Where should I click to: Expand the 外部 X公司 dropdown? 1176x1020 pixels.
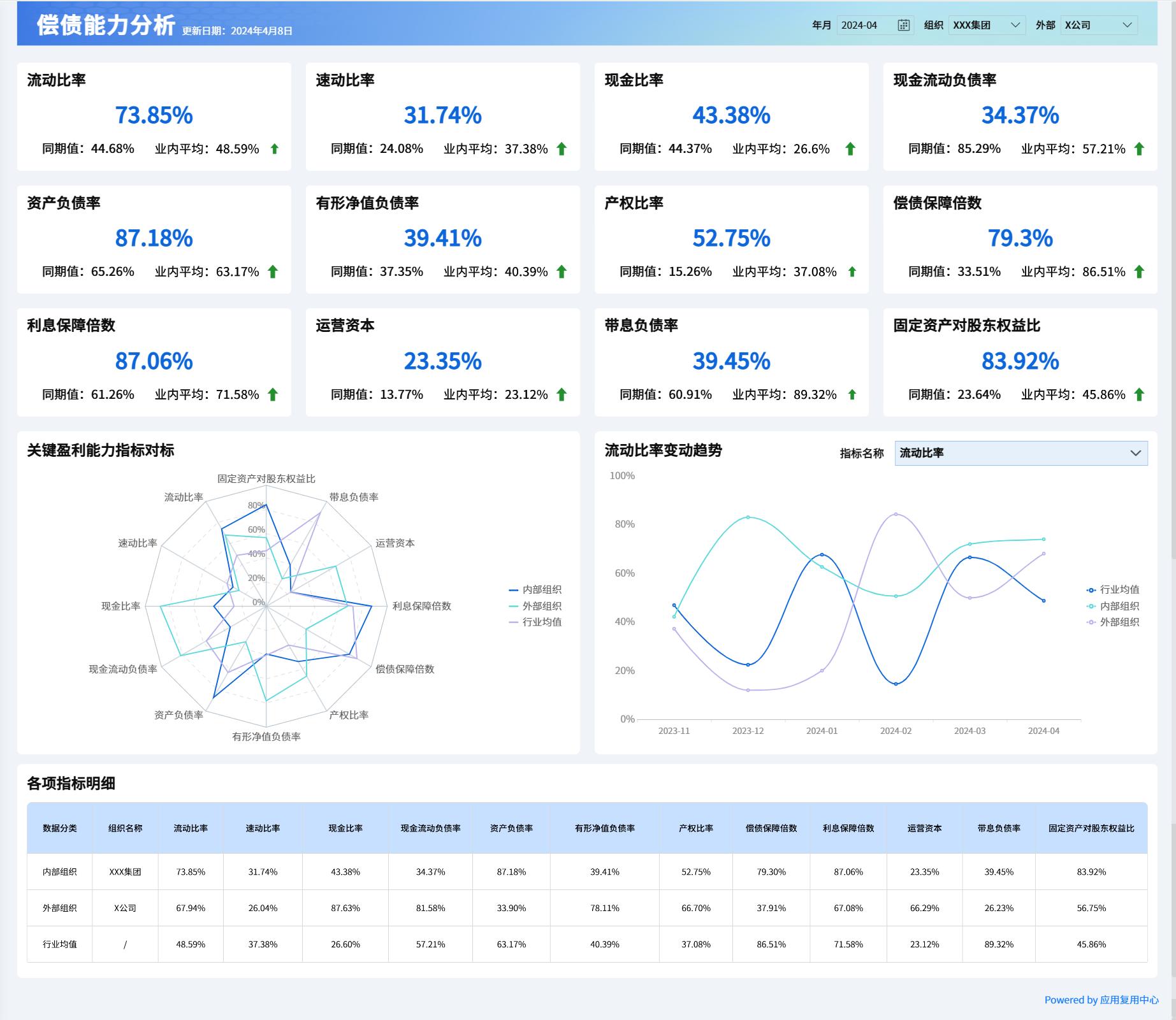pos(1098,25)
